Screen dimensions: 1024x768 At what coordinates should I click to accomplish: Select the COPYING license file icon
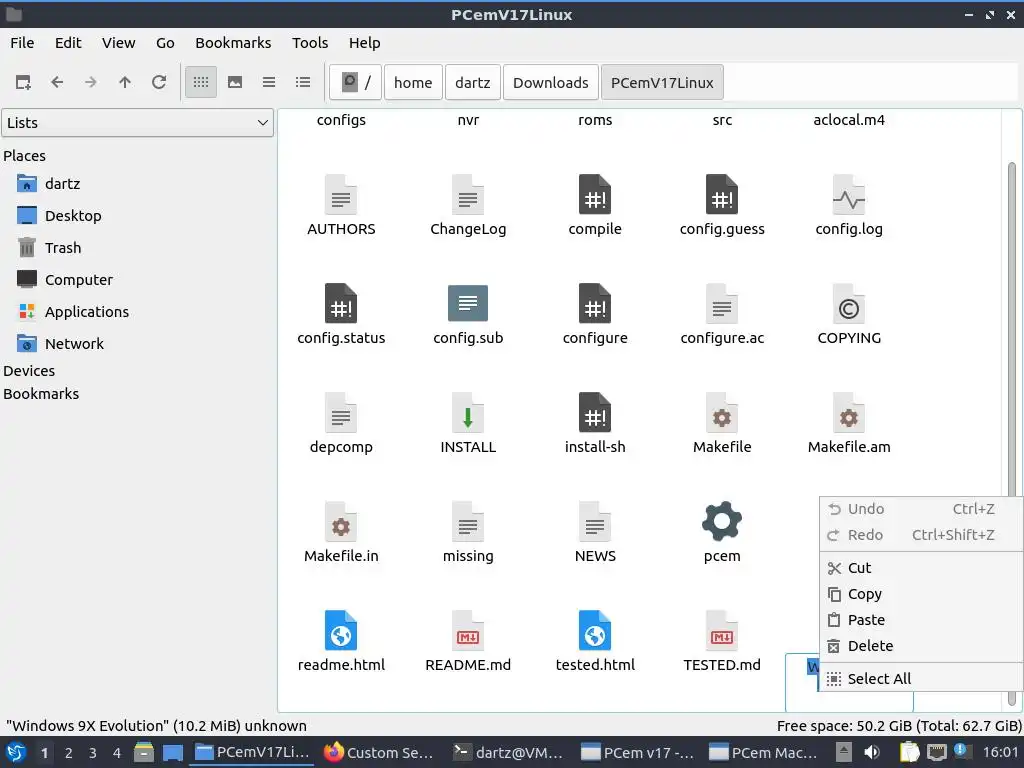click(849, 304)
